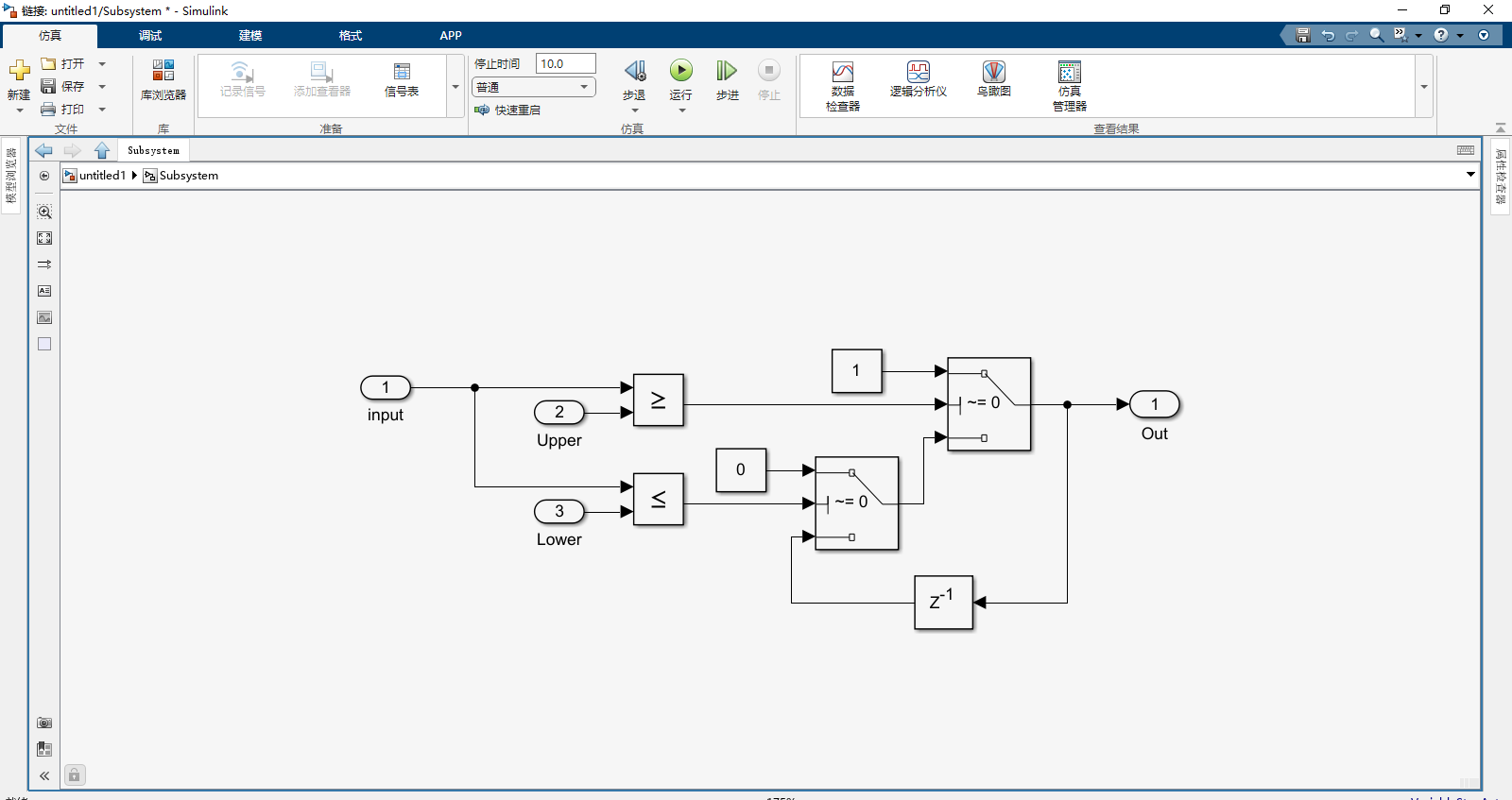The image size is (1512, 800).
Task: Switch to the 格式 ribbon tab
Action: [x=351, y=36]
